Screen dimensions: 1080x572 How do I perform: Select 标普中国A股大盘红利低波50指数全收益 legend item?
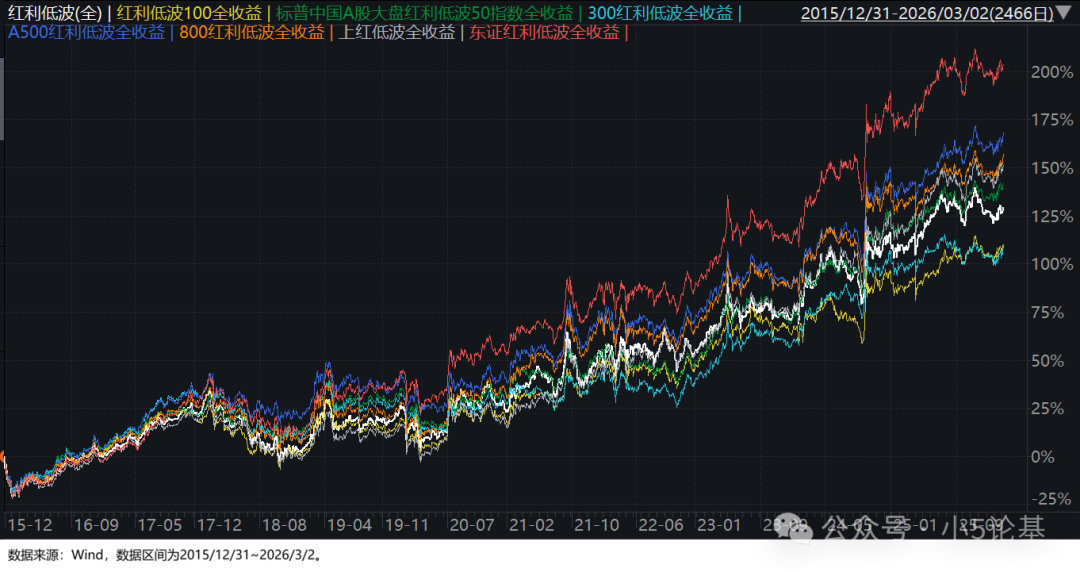point(416,13)
